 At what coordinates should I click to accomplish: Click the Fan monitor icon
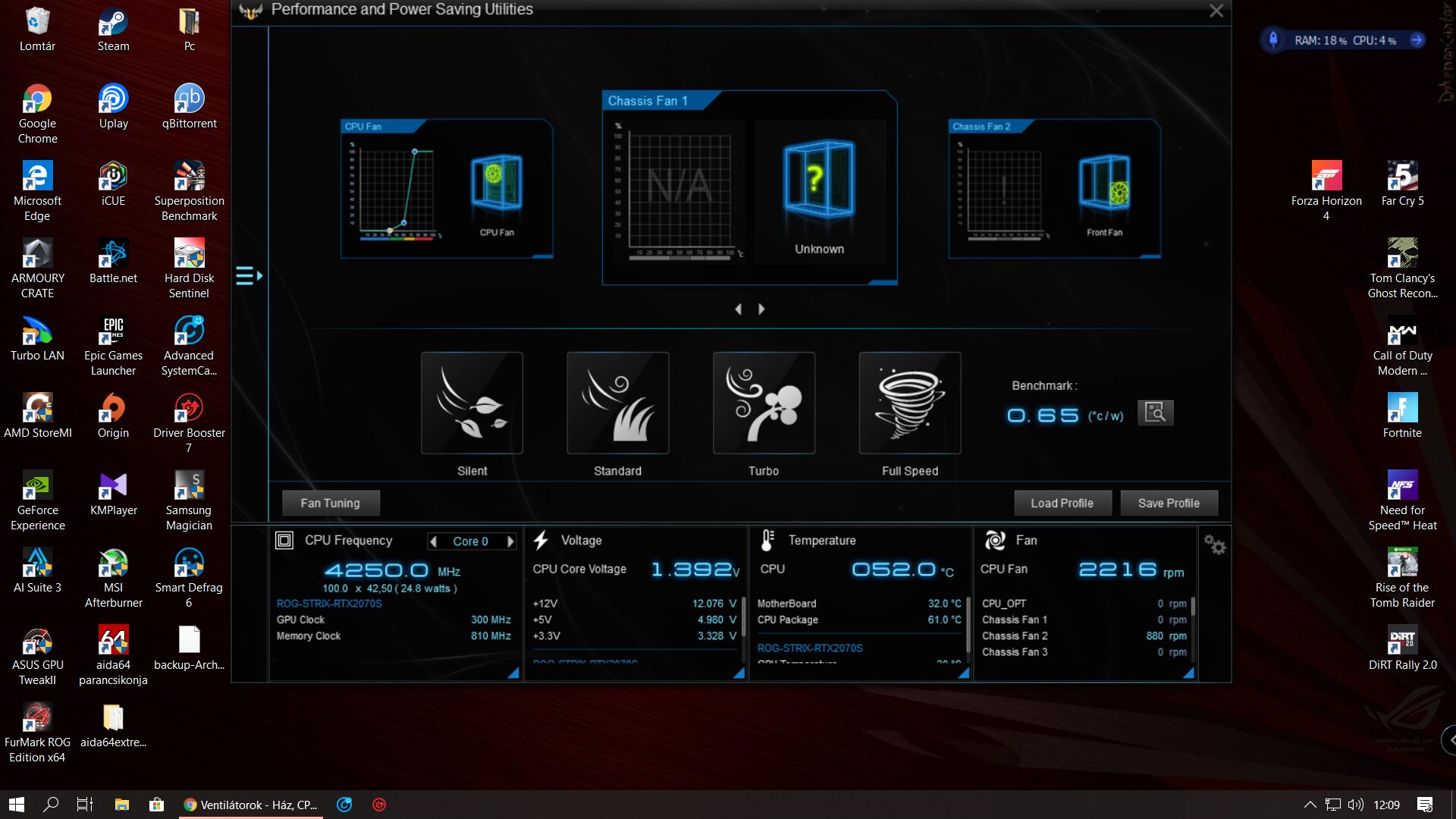[x=994, y=540]
